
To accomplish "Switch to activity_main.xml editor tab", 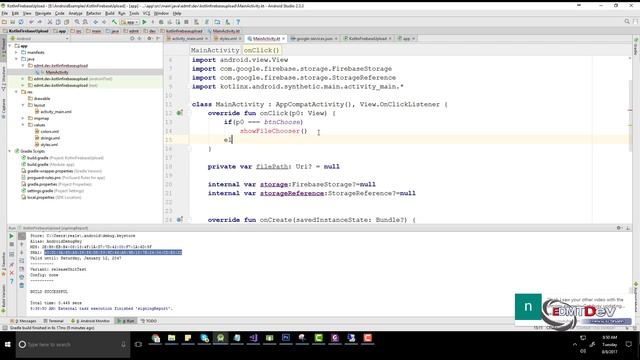I will click(186, 38).
